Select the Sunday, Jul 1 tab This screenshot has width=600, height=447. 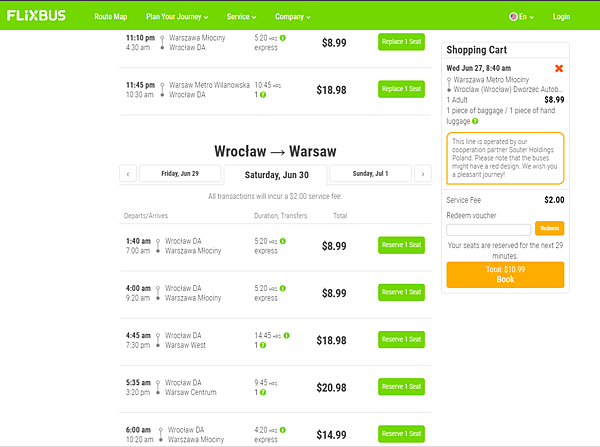(x=370, y=173)
